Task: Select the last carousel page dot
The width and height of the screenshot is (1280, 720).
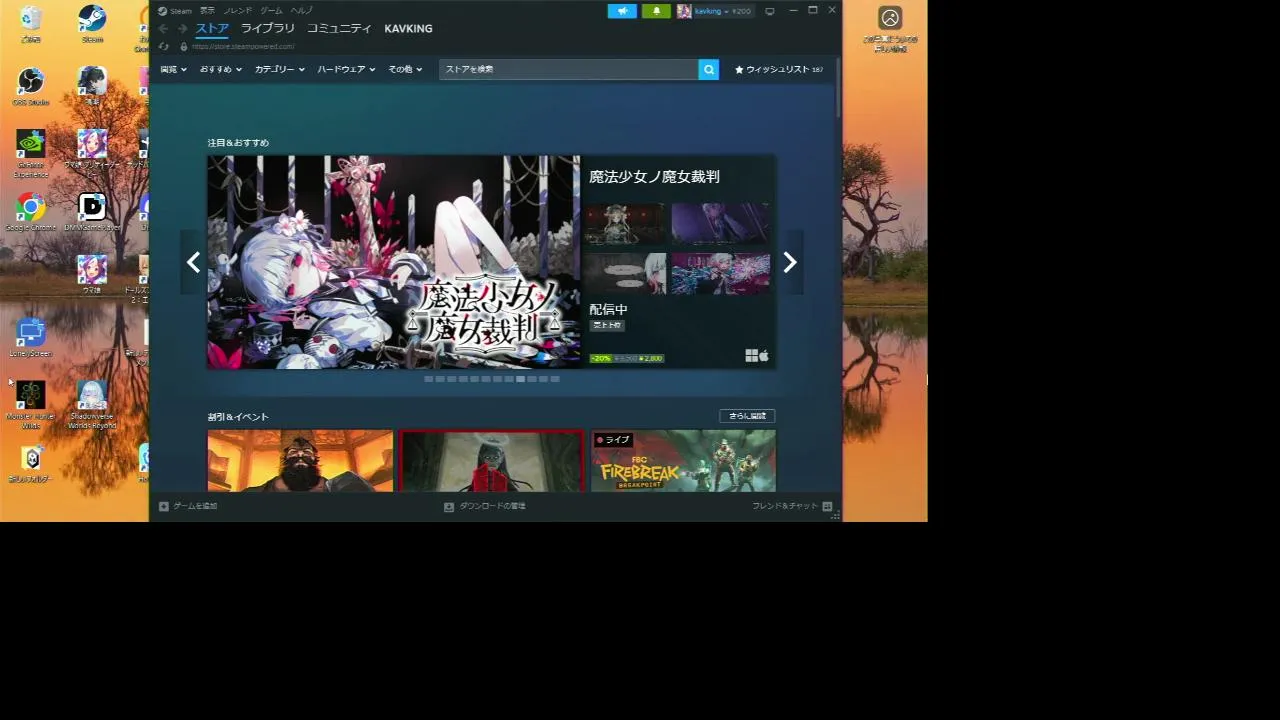Action: point(555,379)
